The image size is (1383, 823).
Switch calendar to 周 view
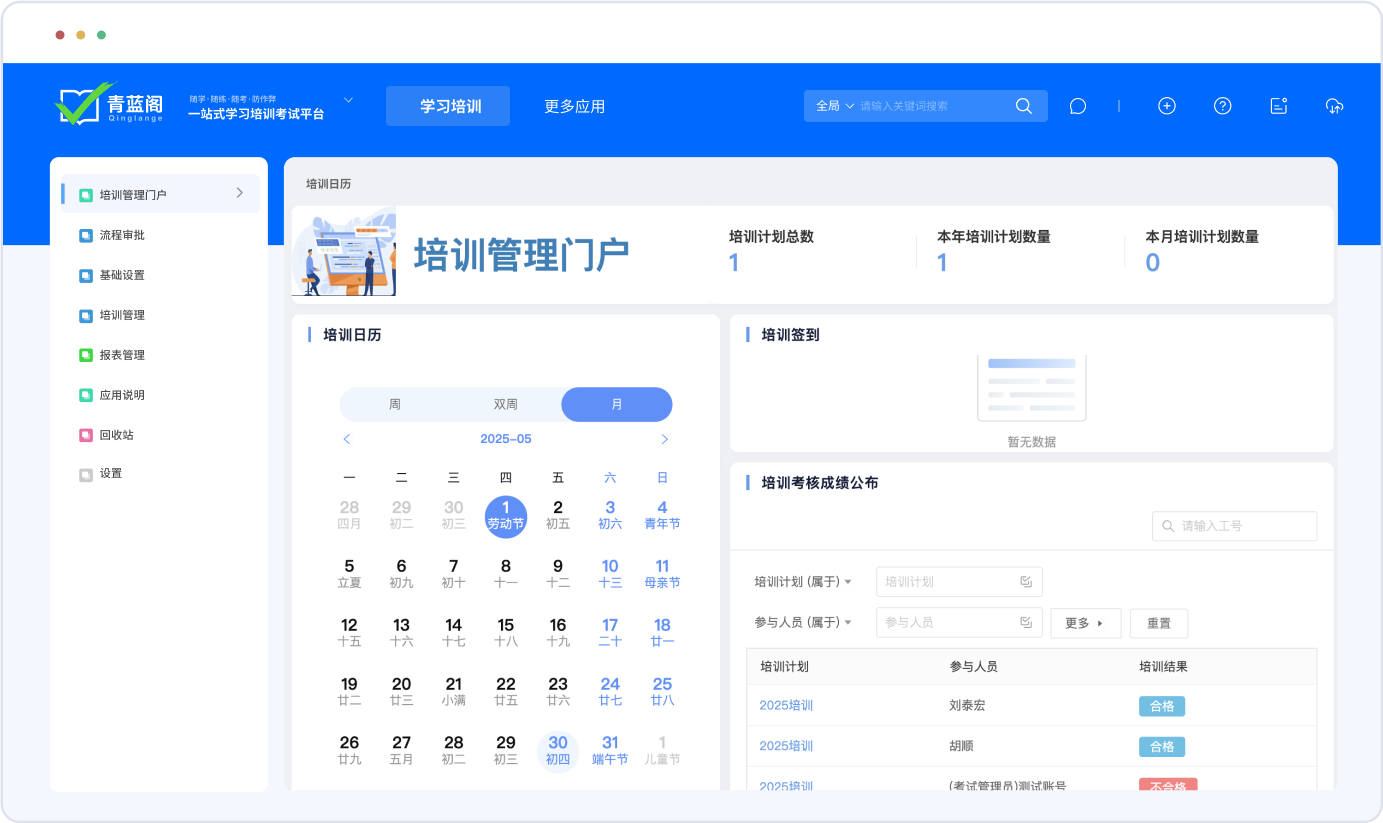coord(395,405)
